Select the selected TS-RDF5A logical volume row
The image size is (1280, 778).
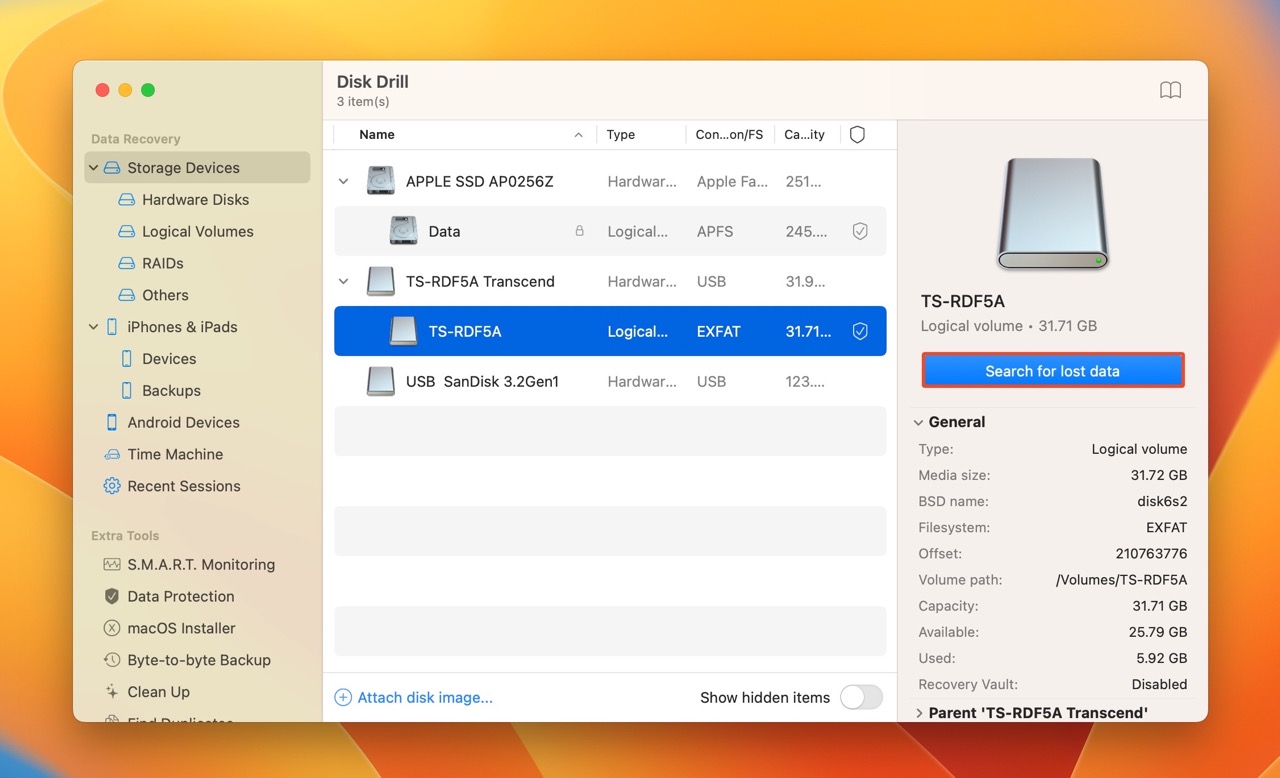[x=610, y=331]
